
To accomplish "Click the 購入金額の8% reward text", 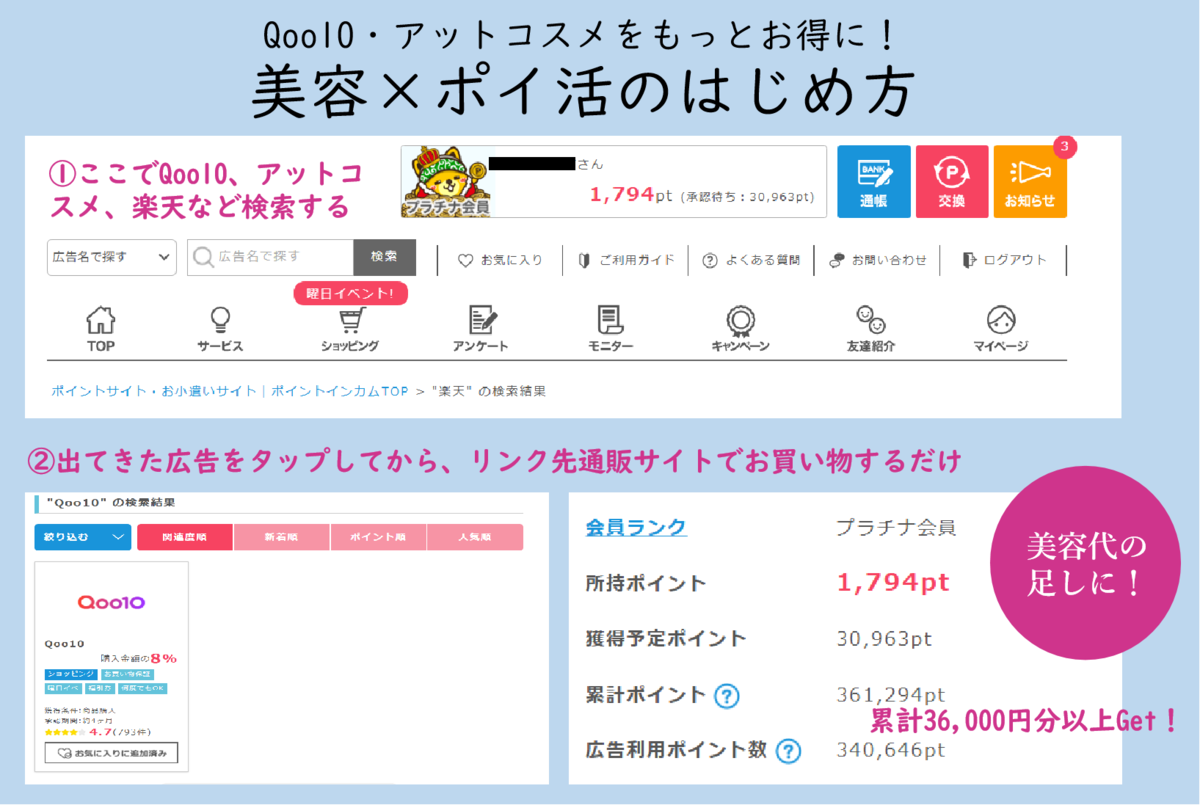I will [x=139, y=658].
